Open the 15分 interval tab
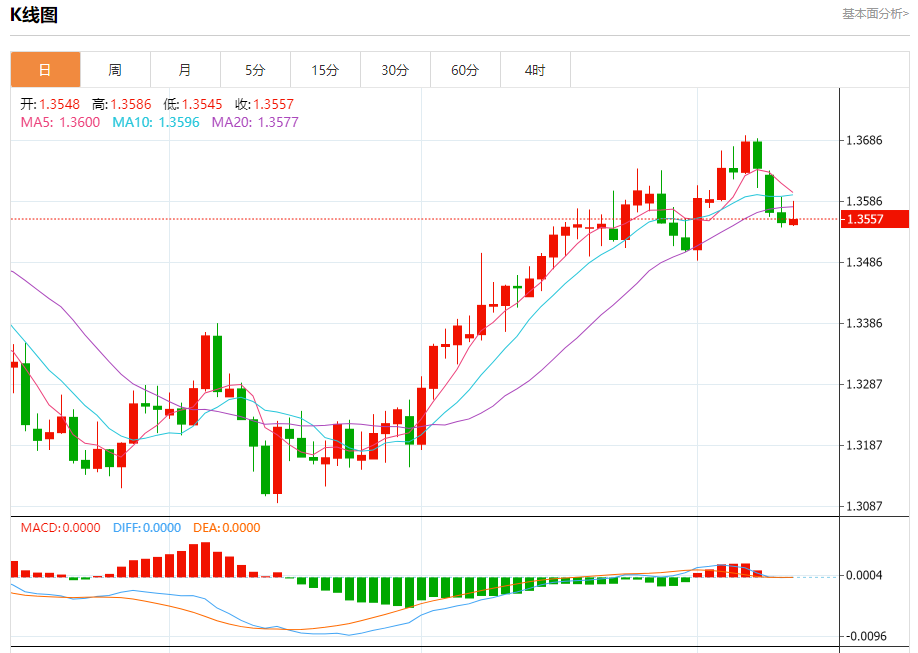Screen dimensions: 918x653 click(326, 70)
